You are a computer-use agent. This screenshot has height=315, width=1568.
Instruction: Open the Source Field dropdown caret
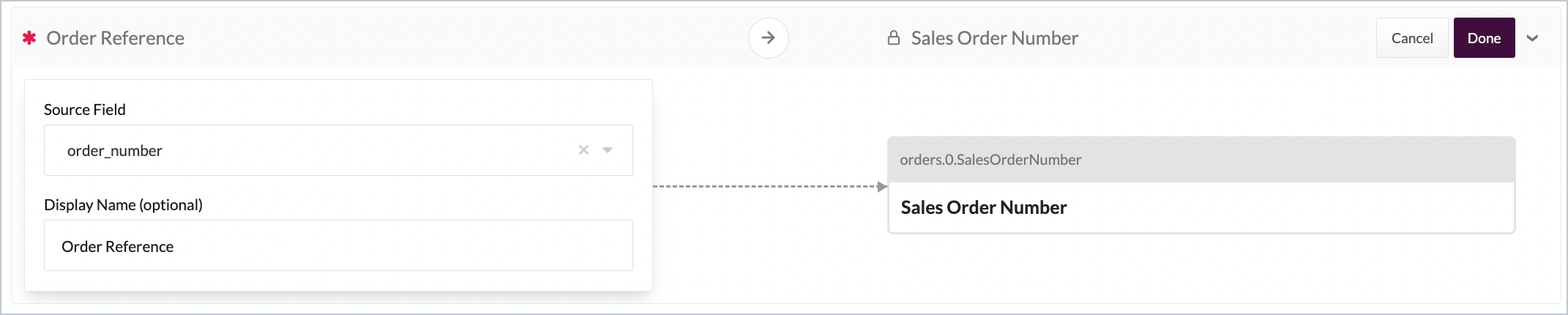pos(608,150)
